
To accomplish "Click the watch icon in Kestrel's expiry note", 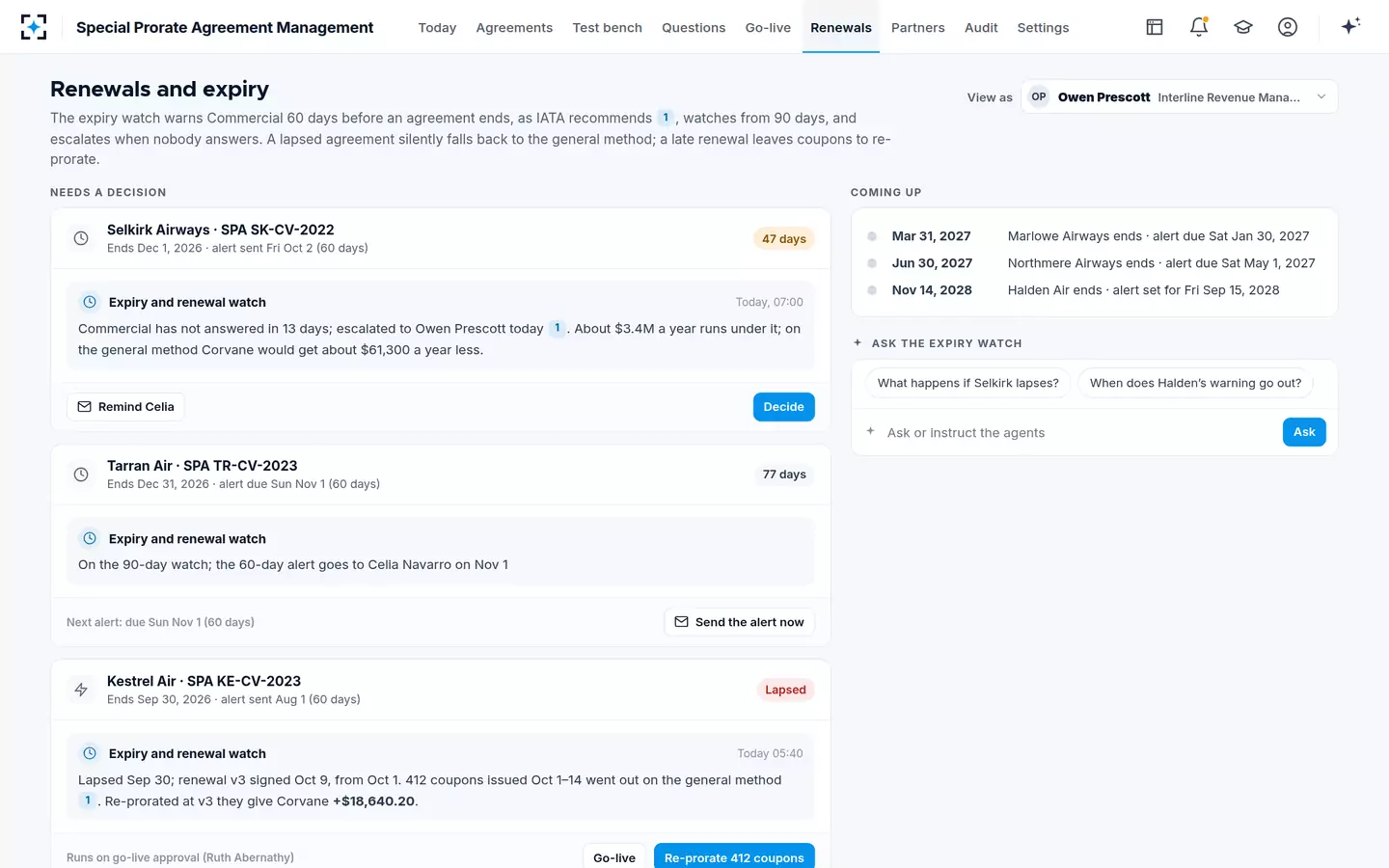I will (x=90, y=753).
